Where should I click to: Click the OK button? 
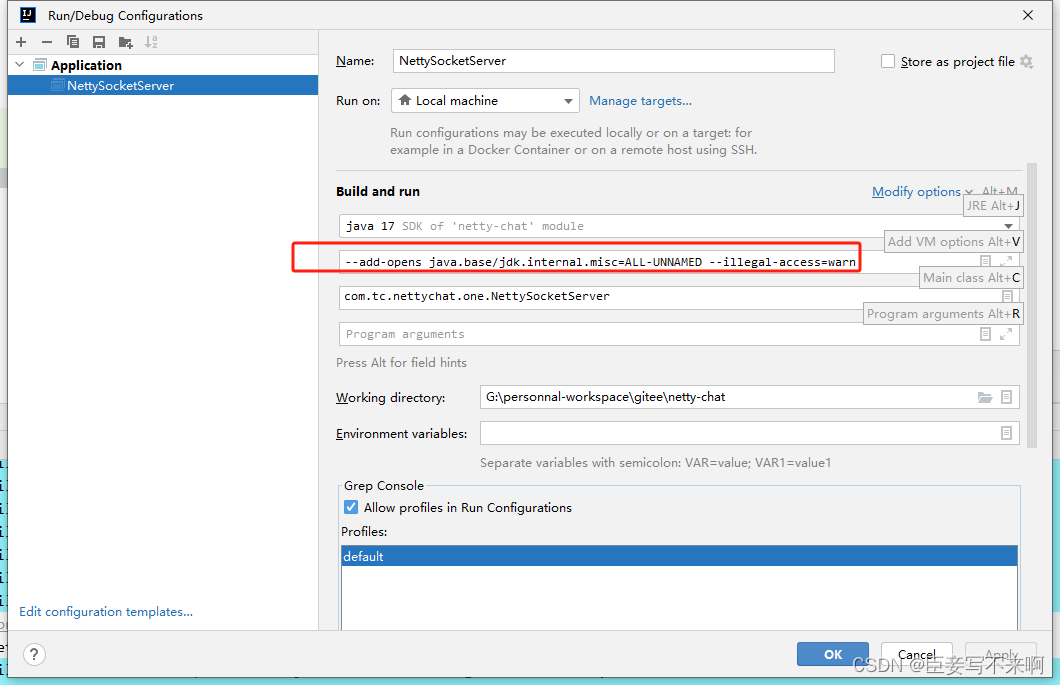(832, 654)
